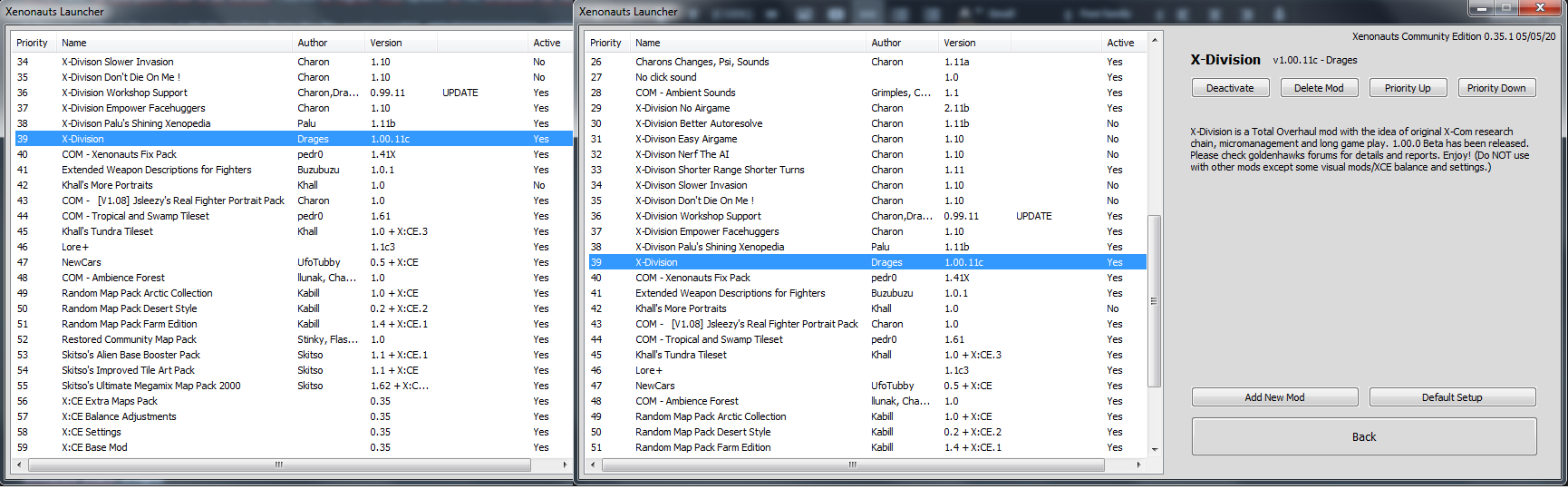Click the horizontal scrollbar thumb in left window

(279, 465)
